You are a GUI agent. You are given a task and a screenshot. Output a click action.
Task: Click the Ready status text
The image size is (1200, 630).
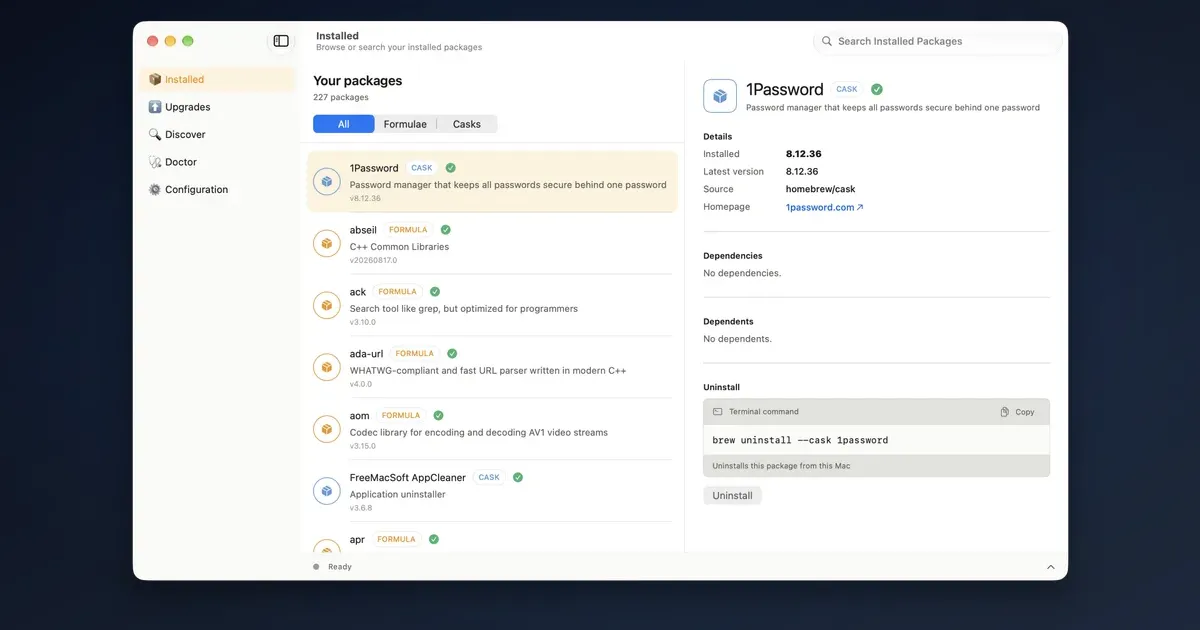click(x=340, y=567)
